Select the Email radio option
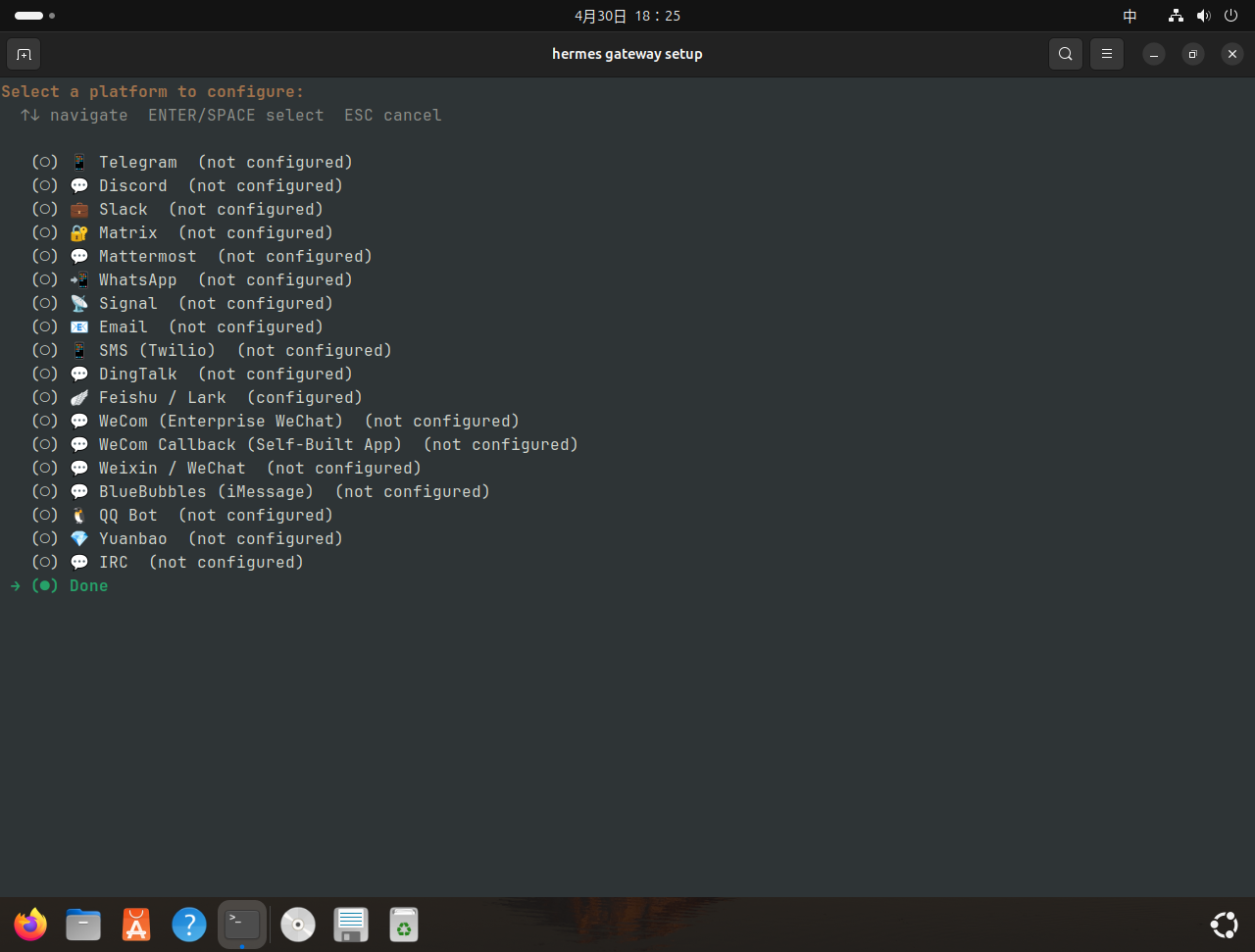 point(45,327)
